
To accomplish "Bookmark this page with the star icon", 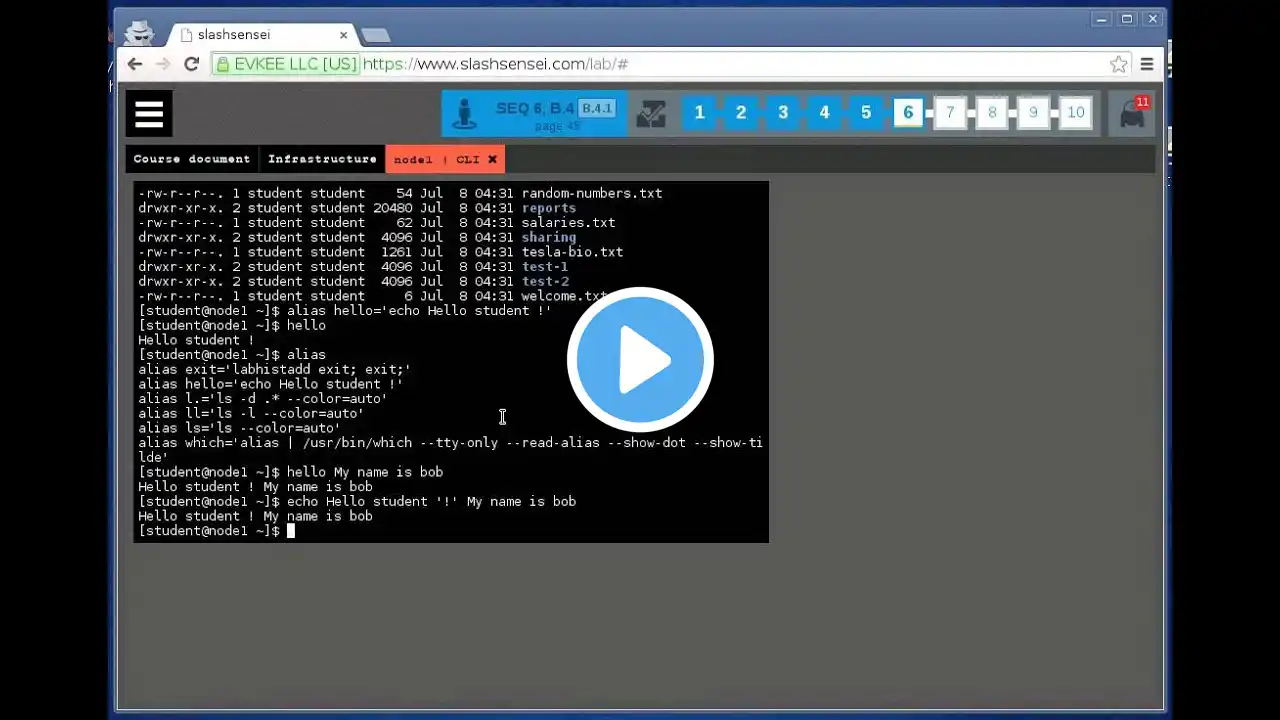I will pyautogui.click(x=1118, y=64).
